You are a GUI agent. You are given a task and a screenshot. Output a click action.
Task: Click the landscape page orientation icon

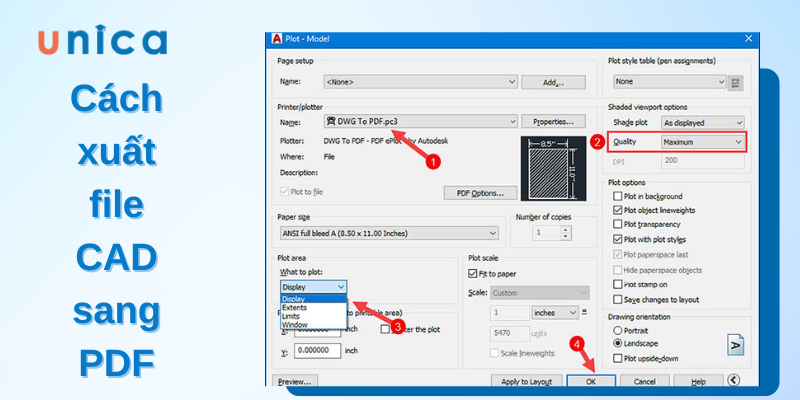point(735,344)
